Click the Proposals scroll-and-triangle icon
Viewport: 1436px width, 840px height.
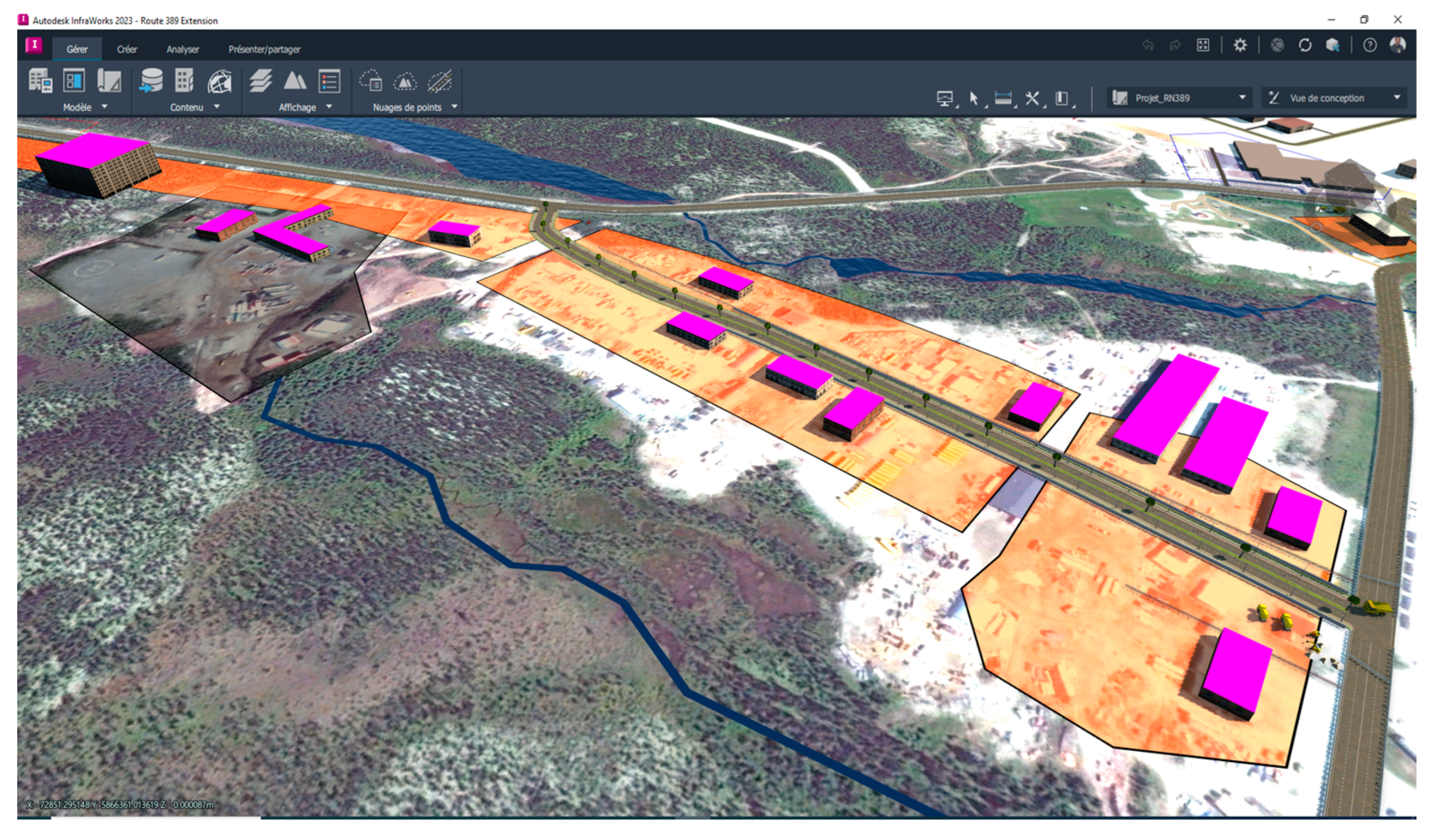coord(109,81)
